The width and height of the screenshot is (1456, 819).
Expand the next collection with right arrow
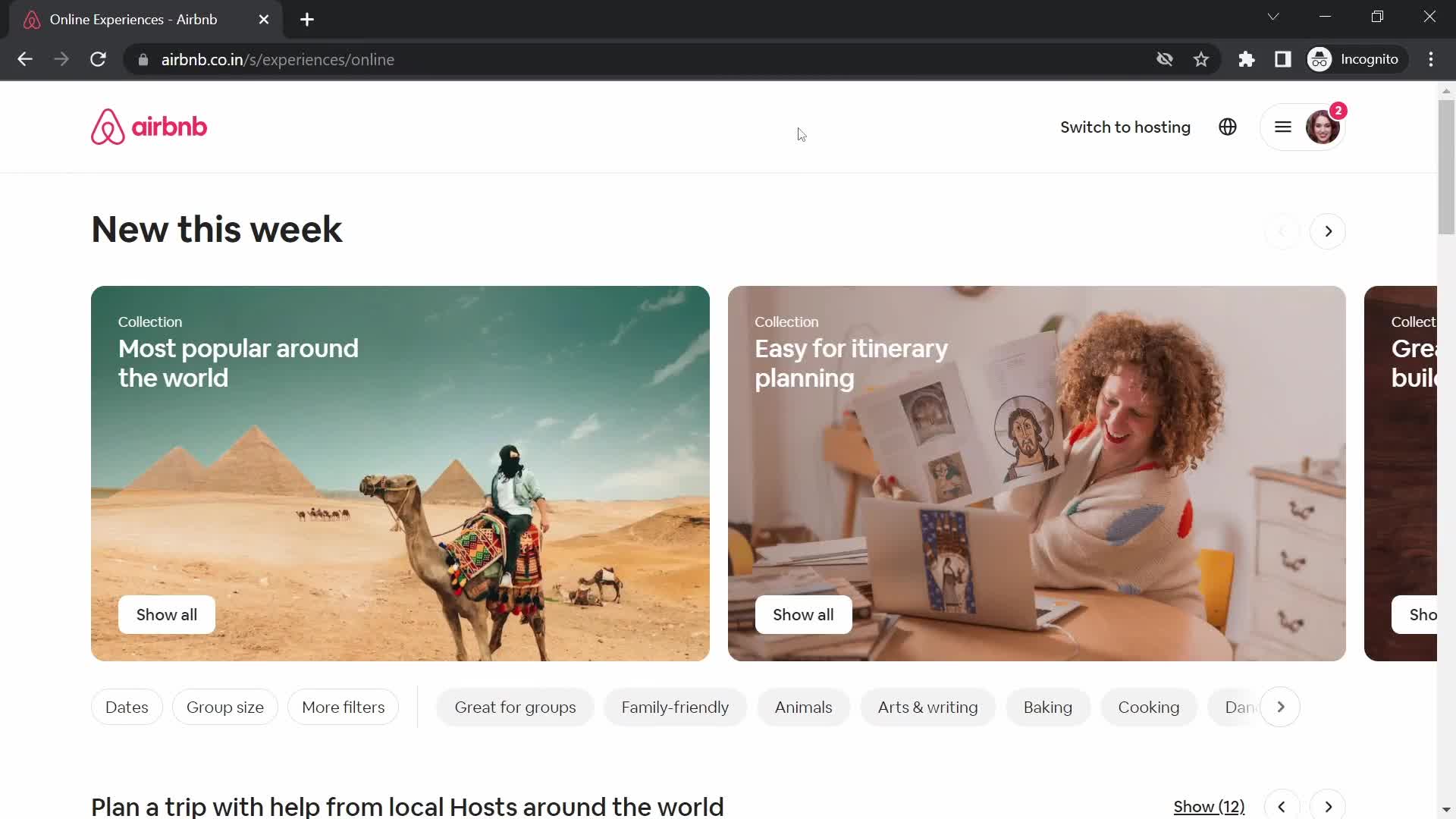(x=1328, y=231)
